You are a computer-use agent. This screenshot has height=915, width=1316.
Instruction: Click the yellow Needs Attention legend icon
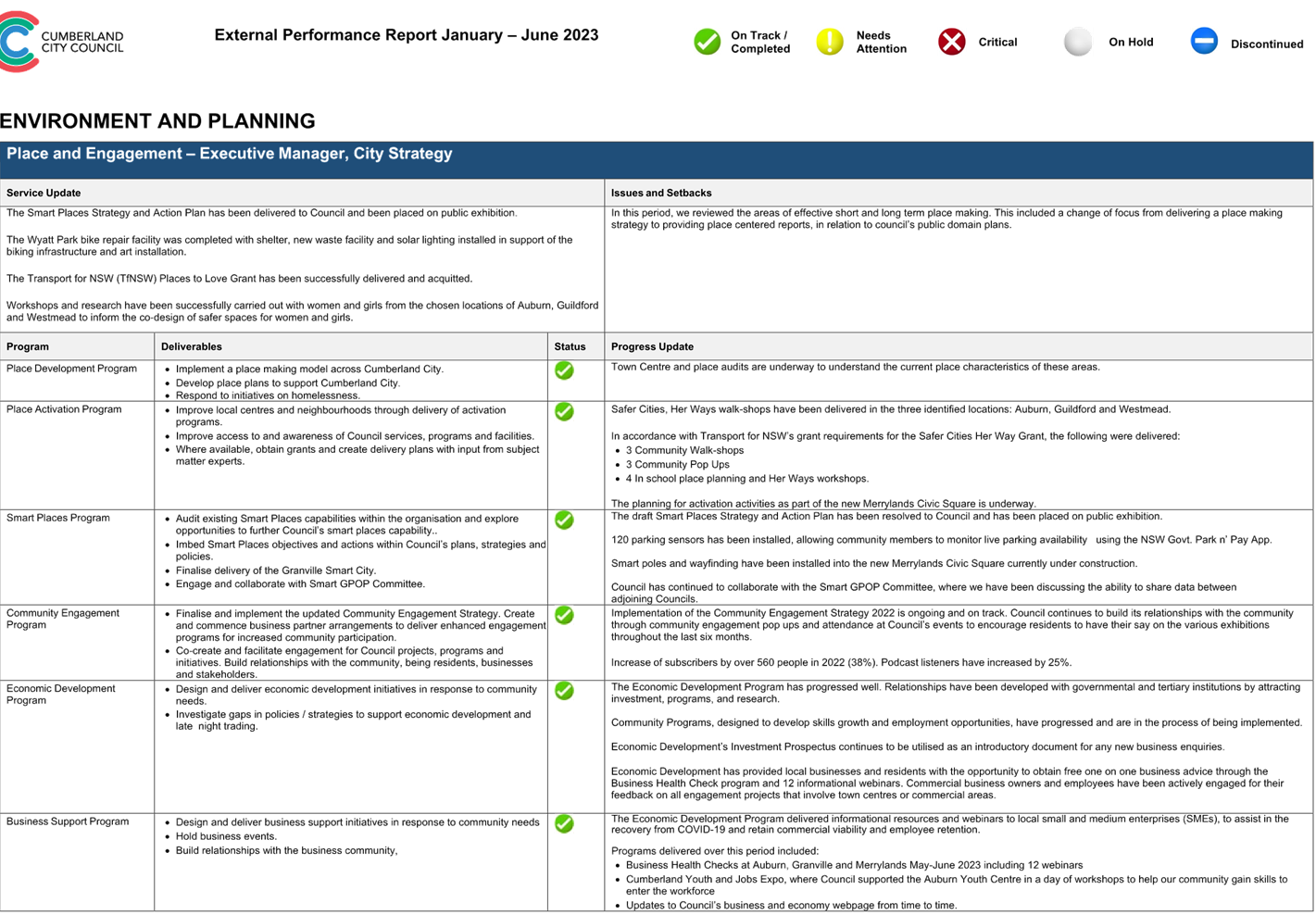(830, 42)
